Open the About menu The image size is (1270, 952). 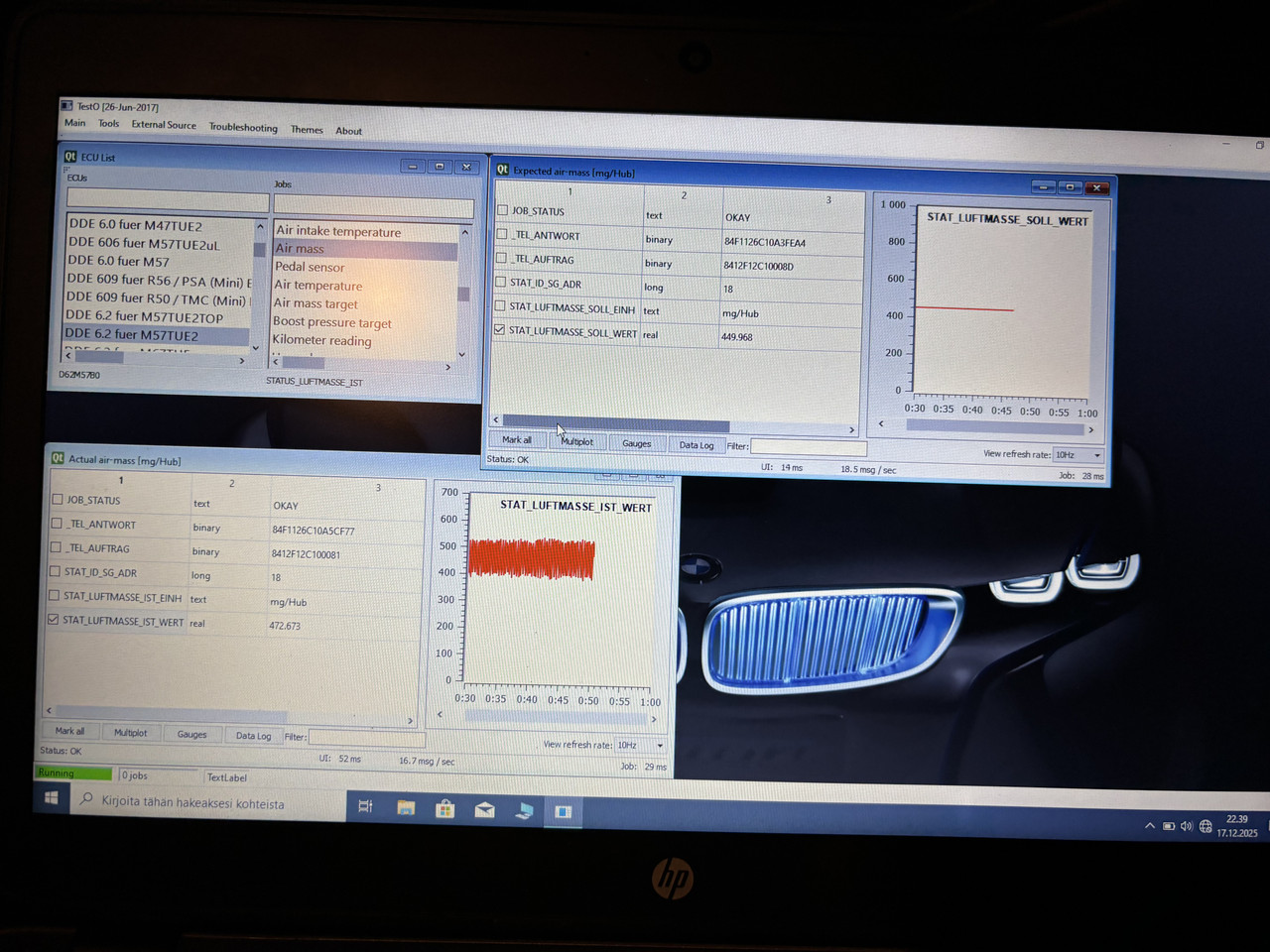pos(348,130)
